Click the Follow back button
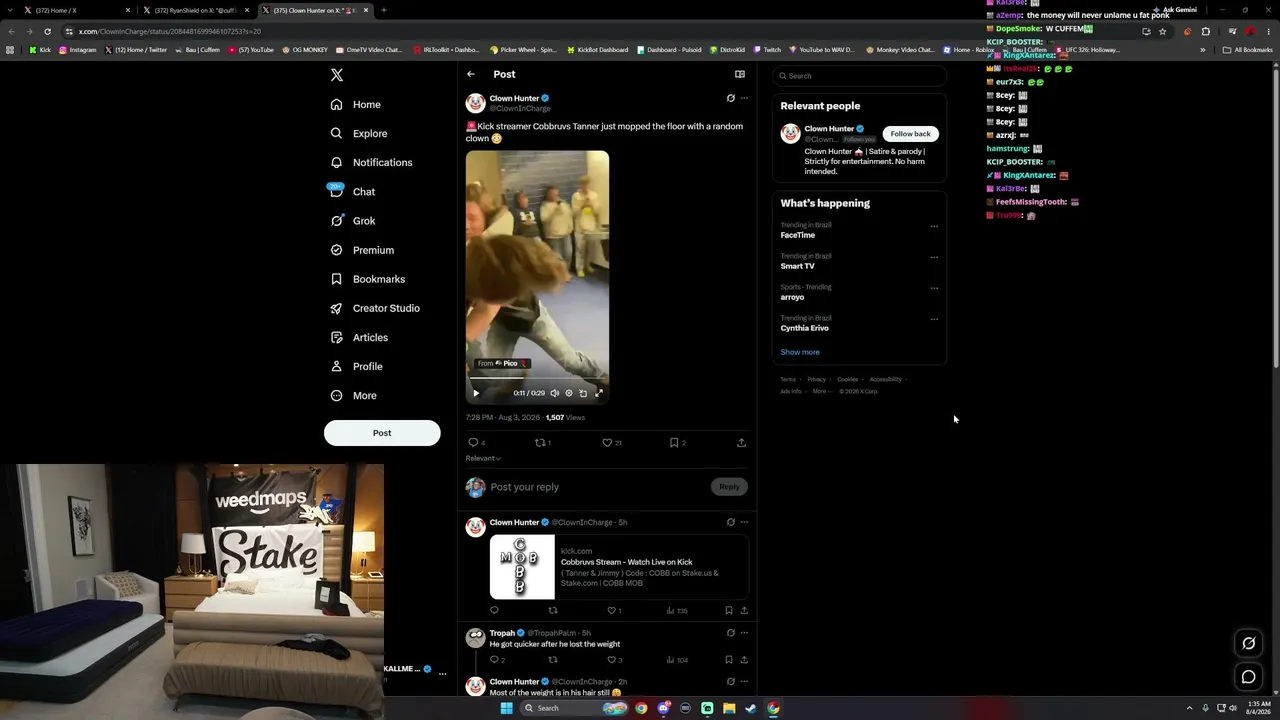Screen dimensions: 1280x720 (910, 133)
